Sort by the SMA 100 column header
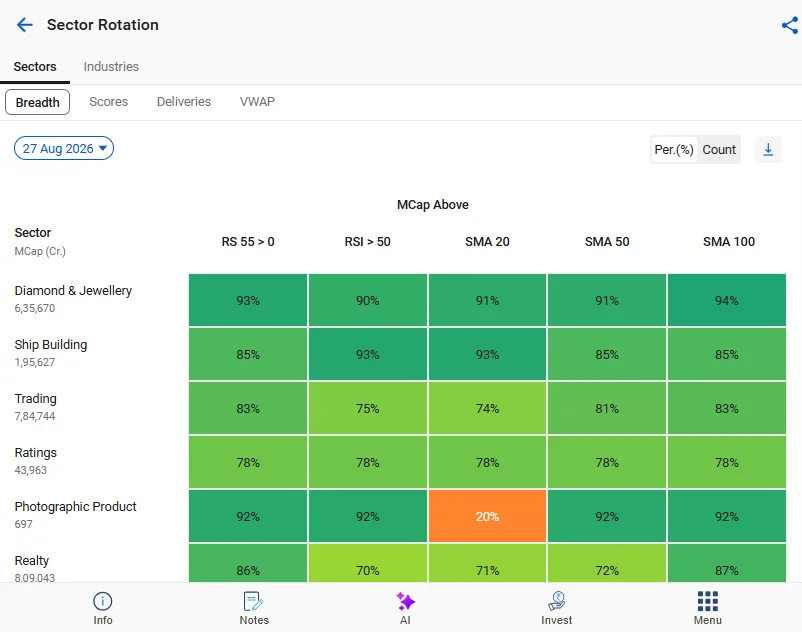This screenshot has width=802, height=632. 728,241
